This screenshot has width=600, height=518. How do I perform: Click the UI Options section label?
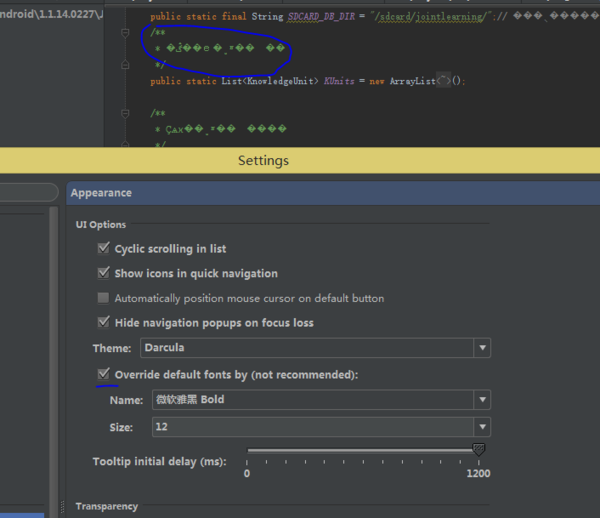pyautogui.click(x=101, y=225)
